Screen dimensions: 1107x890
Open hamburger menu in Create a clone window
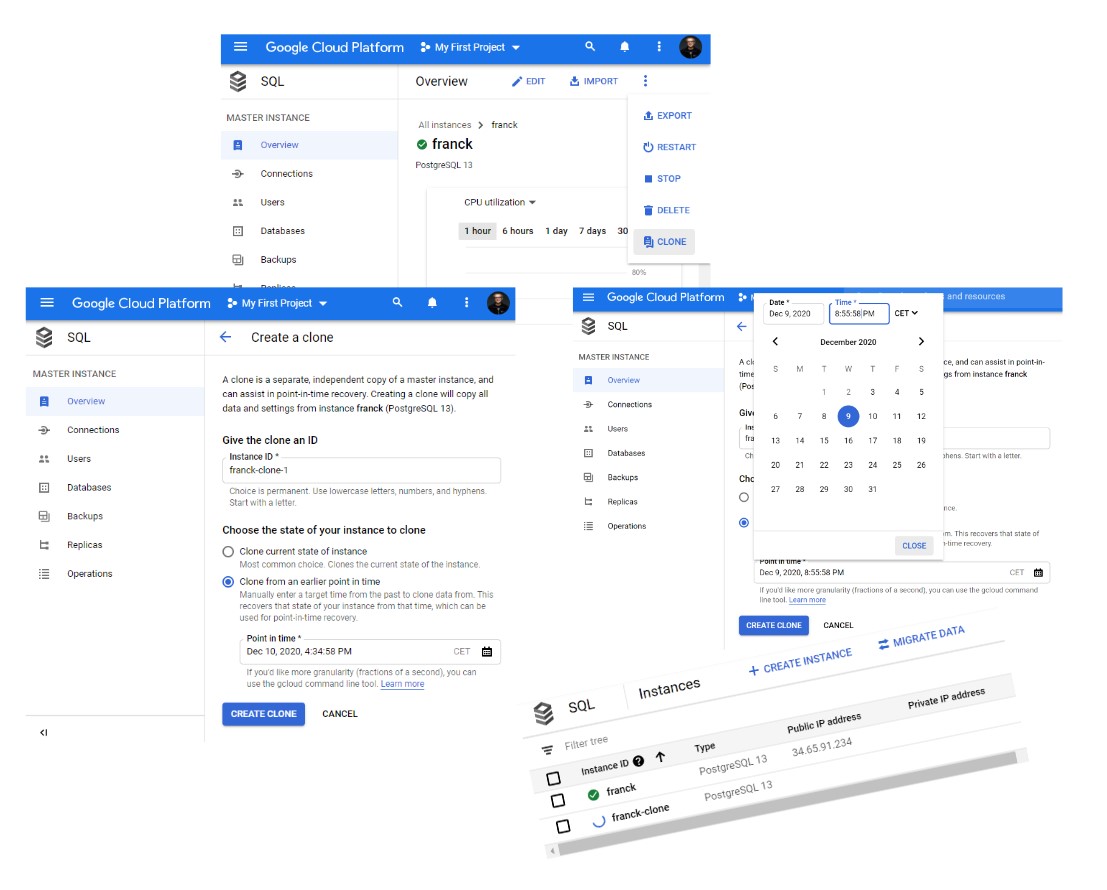(x=47, y=303)
